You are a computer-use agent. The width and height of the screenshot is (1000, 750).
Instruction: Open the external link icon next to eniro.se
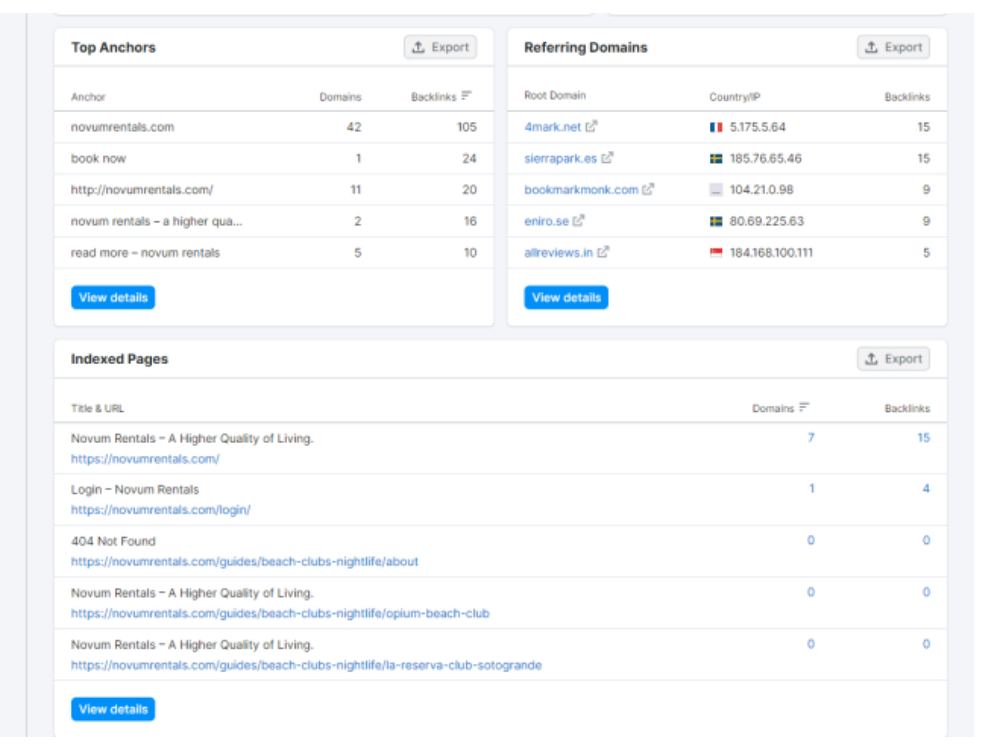(x=578, y=221)
